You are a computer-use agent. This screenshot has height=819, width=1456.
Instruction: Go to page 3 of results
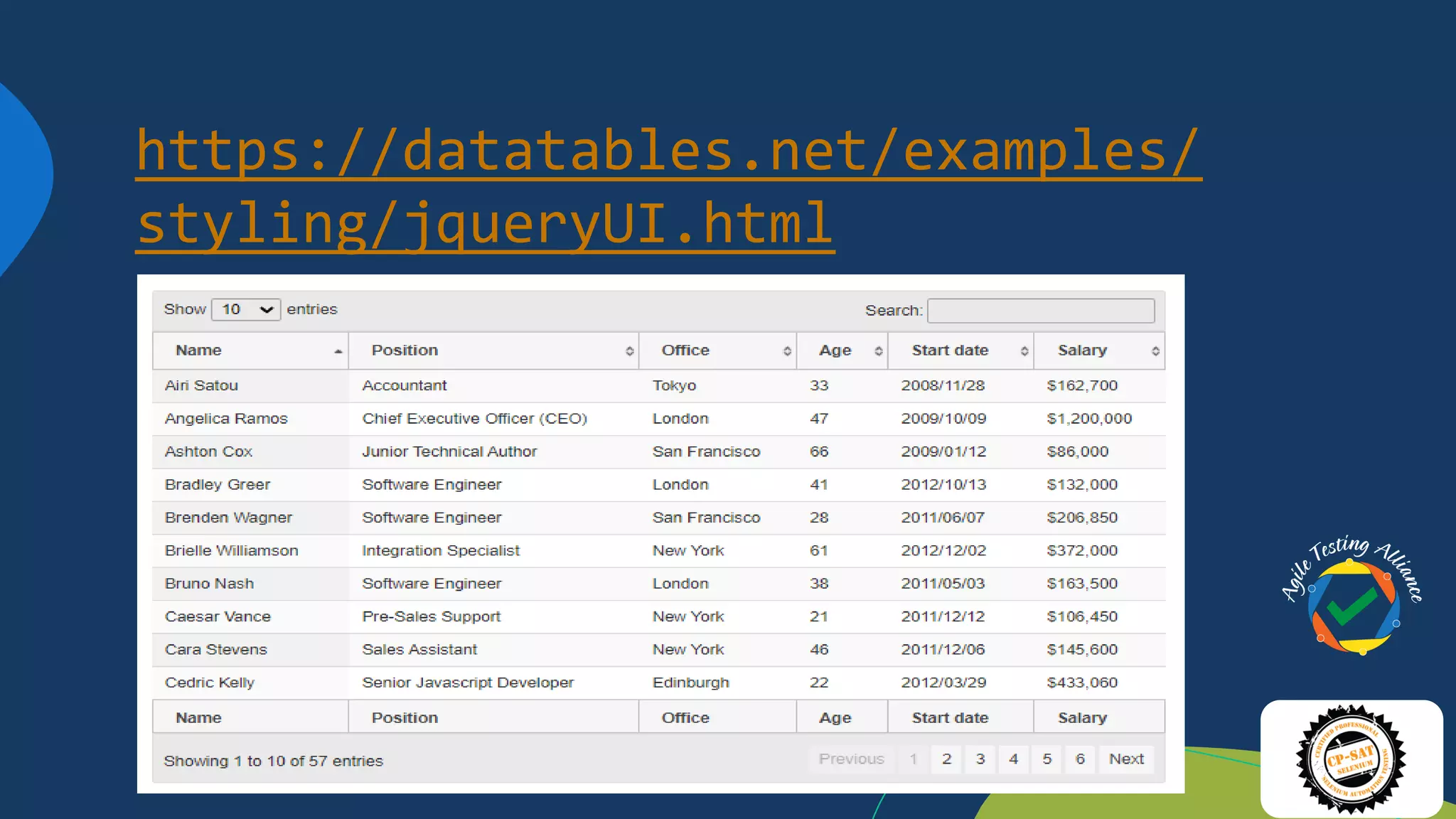[x=980, y=759]
